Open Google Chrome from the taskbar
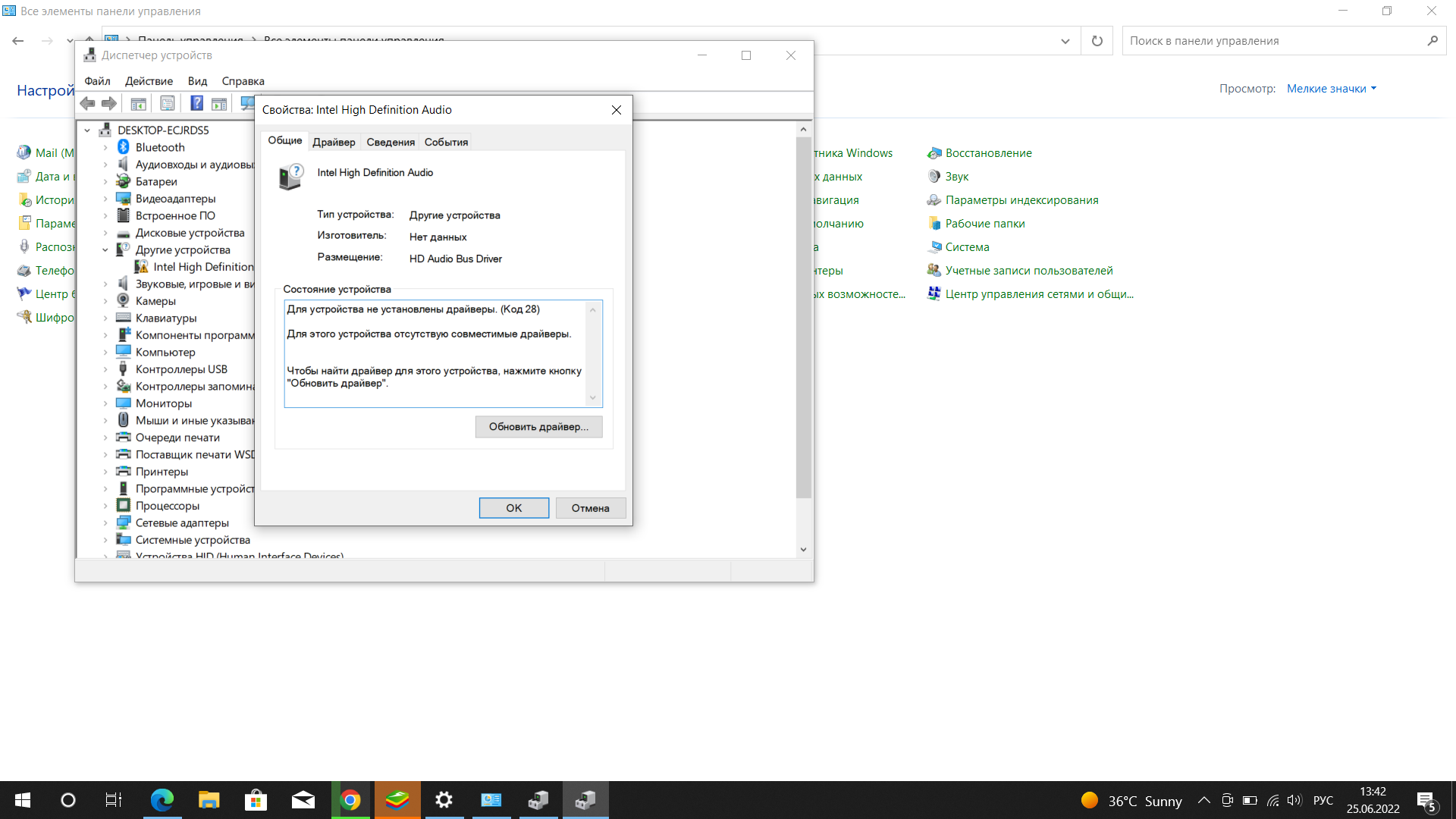Viewport: 1456px width, 819px height. [x=350, y=800]
